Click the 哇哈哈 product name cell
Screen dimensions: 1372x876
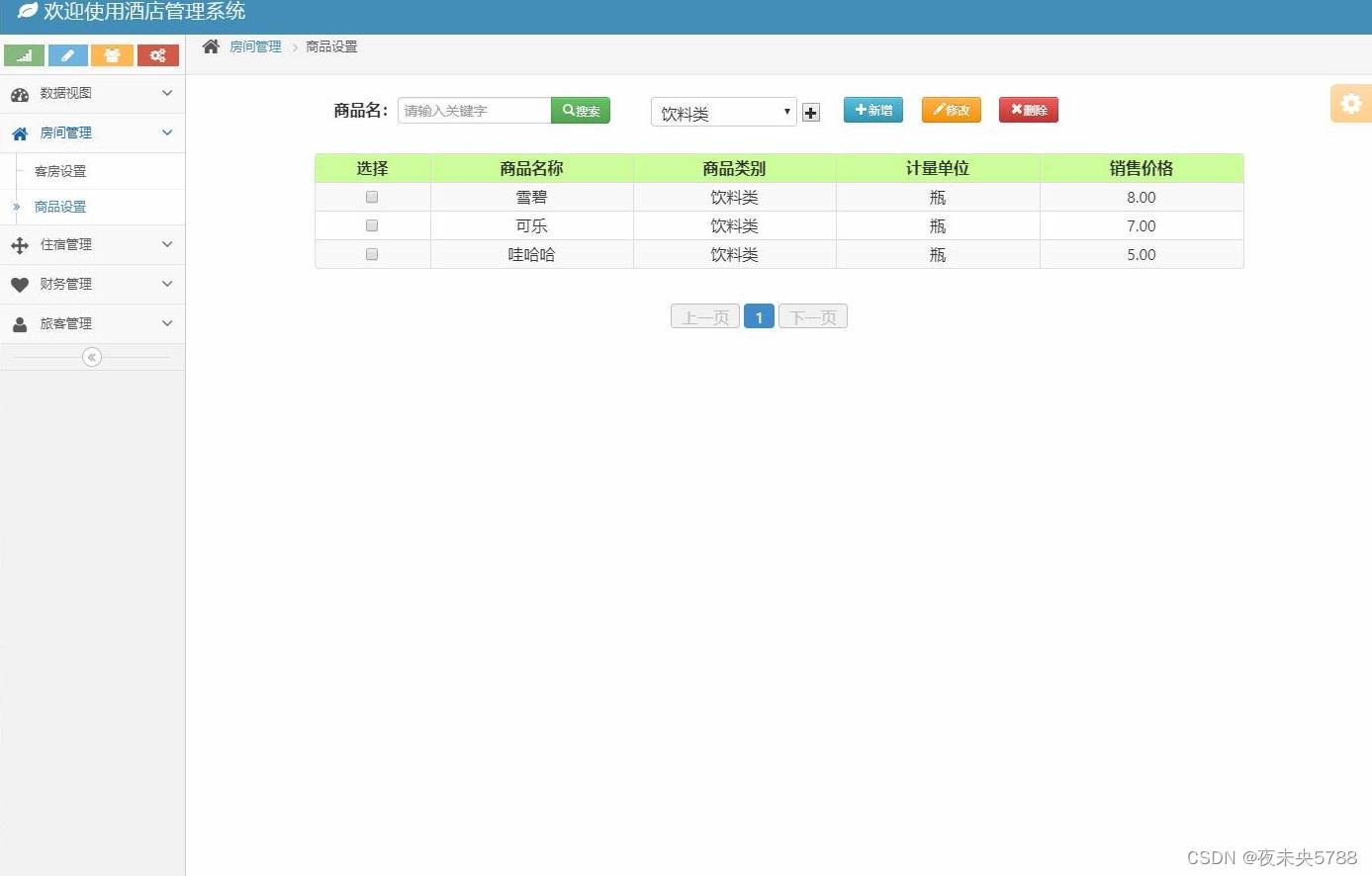(x=532, y=254)
